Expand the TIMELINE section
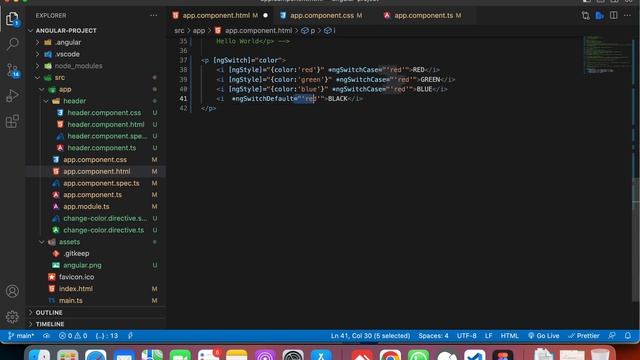Viewport: 640px width, 360px height. pyautogui.click(x=50, y=324)
